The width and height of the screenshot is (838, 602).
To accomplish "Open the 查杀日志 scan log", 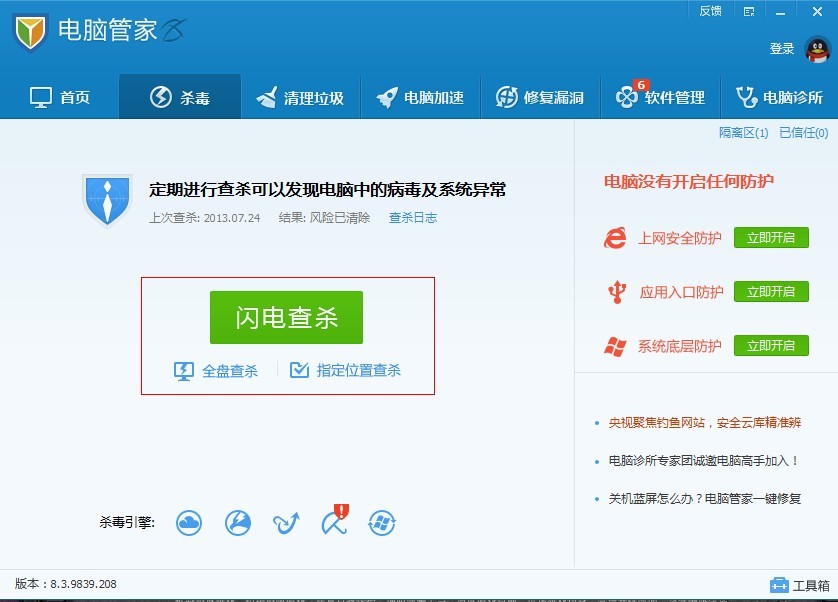I will [413, 218].
